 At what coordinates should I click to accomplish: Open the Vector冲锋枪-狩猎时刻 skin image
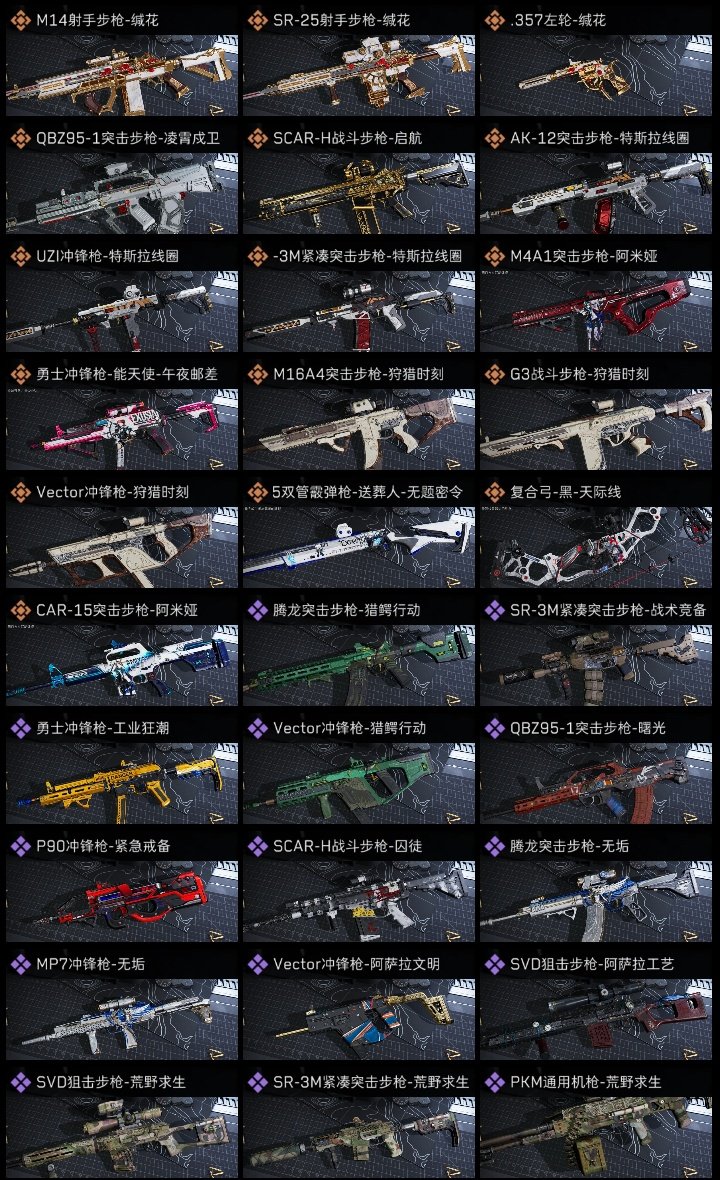tap(122, 547)
